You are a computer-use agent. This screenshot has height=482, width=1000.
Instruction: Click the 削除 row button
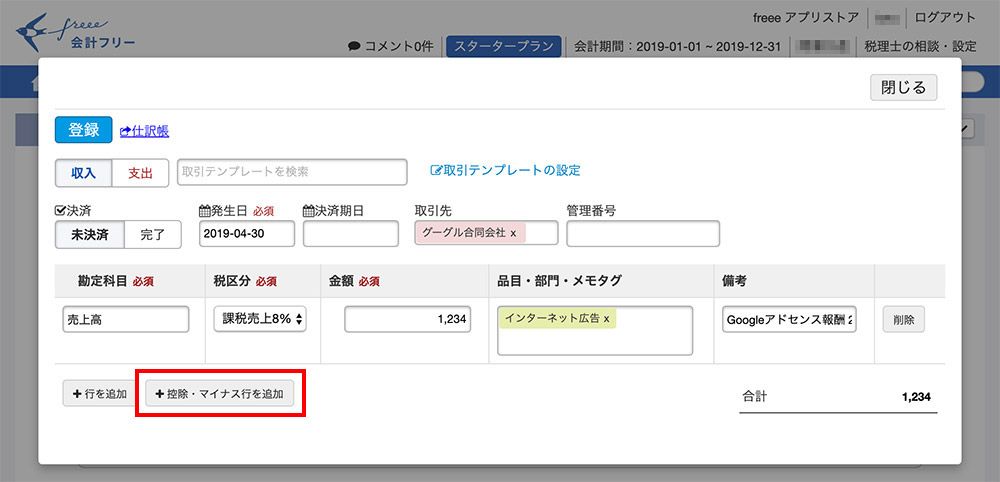pyautogui.click(x=904, y=320)
